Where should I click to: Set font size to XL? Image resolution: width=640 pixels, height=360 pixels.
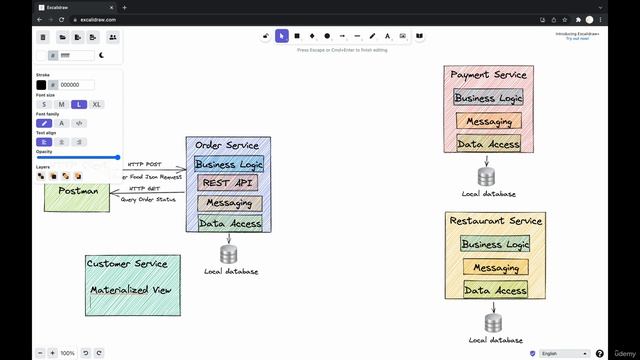96,104
